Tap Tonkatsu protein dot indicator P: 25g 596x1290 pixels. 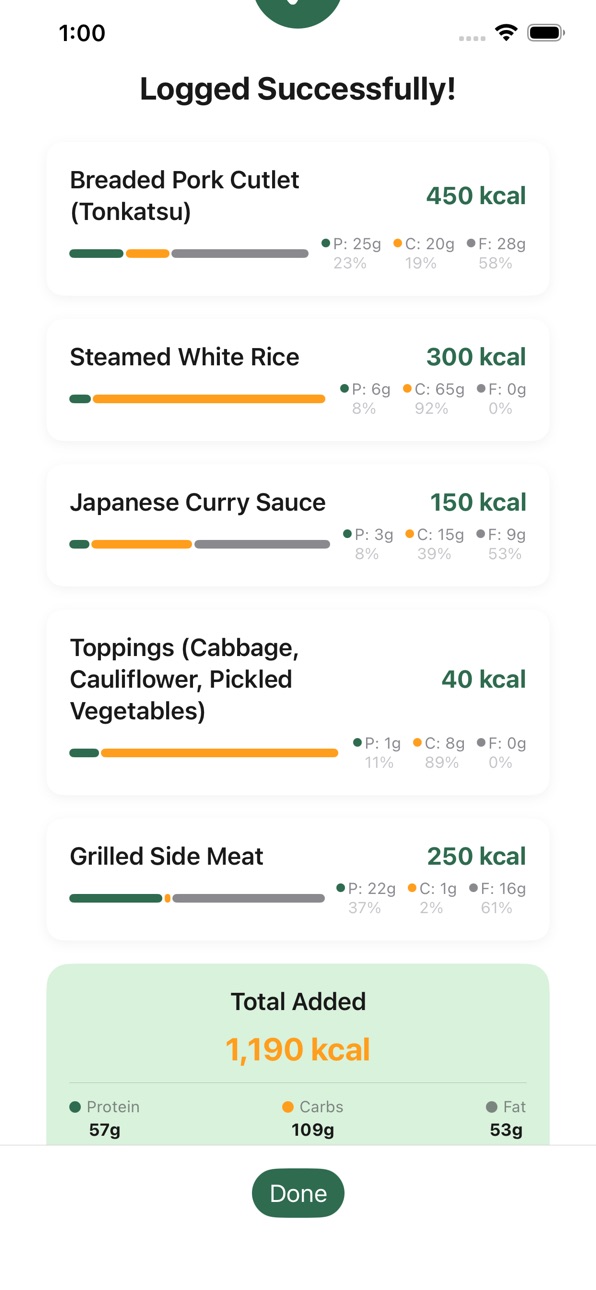pyautogui.click(x=326, y=243)
